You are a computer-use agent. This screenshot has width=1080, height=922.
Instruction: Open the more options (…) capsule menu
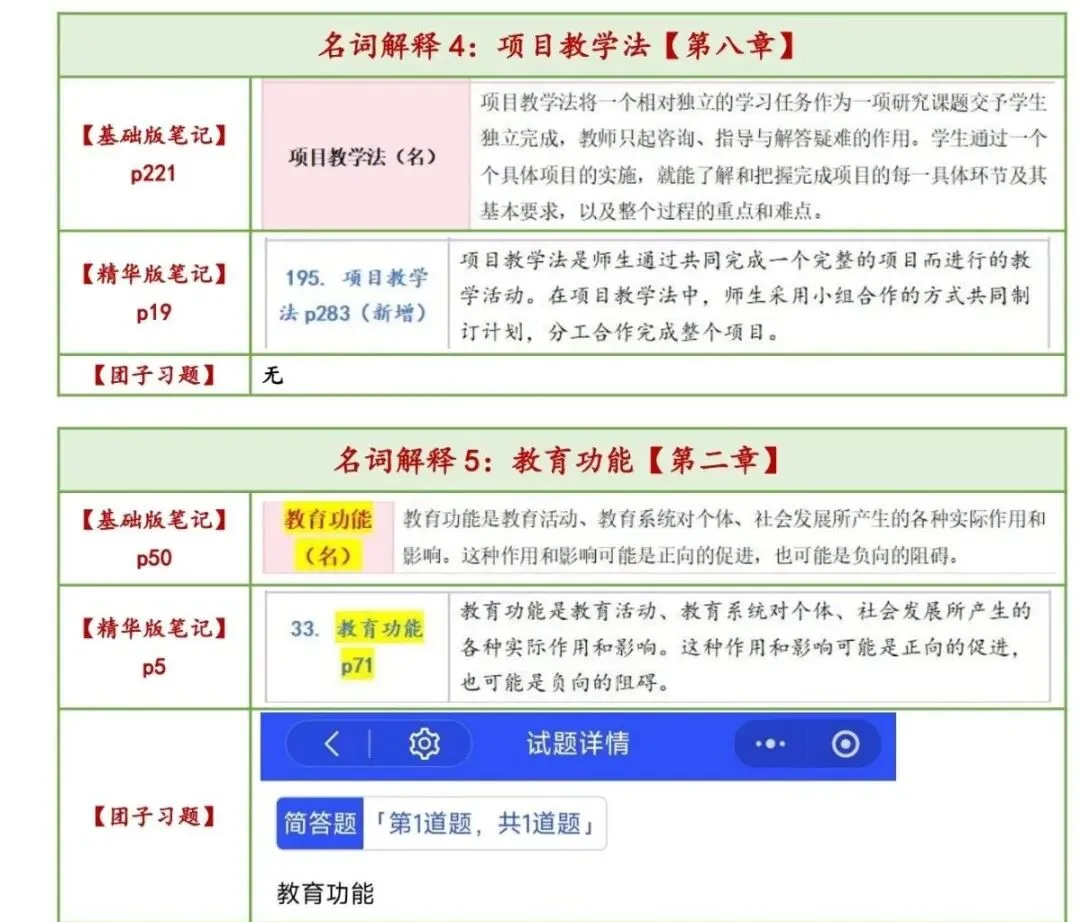tap(769, 744)
